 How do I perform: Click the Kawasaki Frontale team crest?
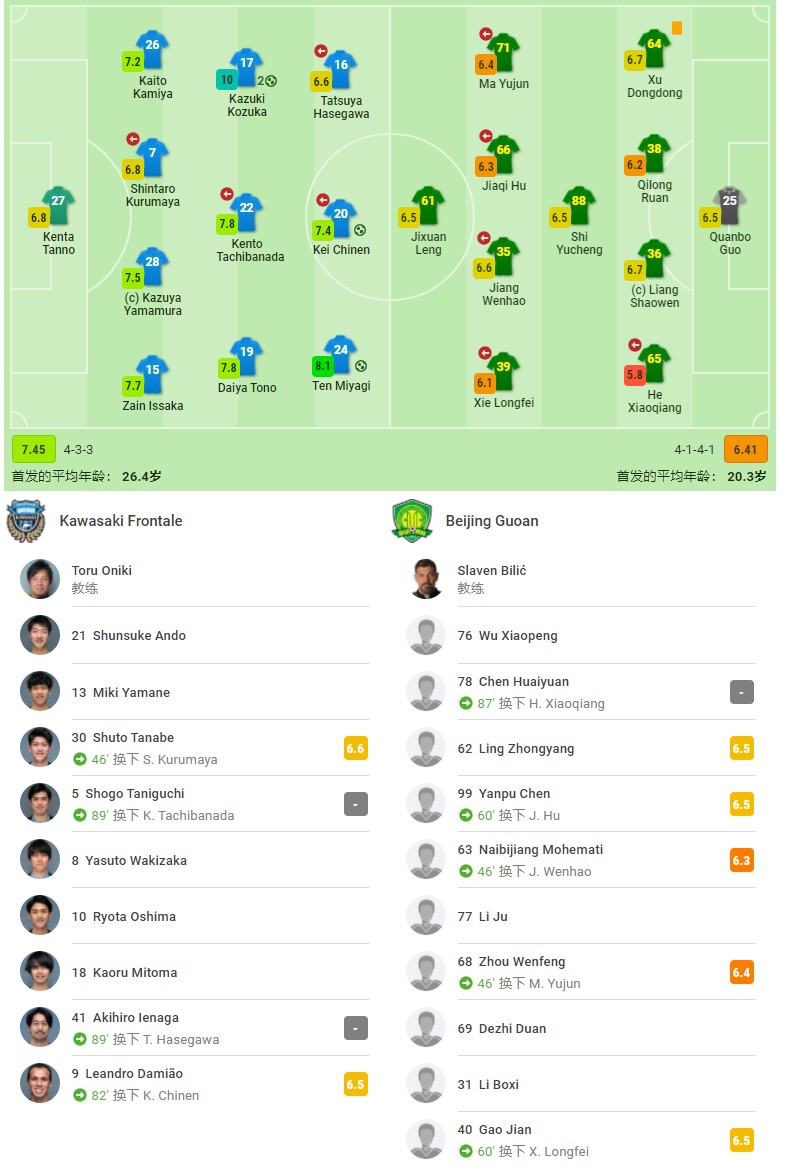pyautogui.click(x=26, y=521)
